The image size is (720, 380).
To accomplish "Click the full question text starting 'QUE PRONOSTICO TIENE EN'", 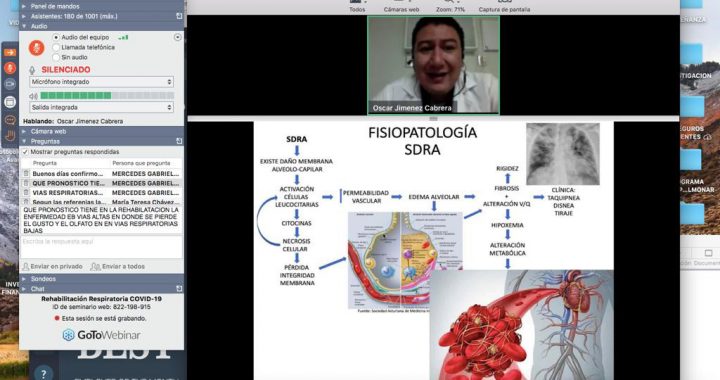I will pos(101,220).
